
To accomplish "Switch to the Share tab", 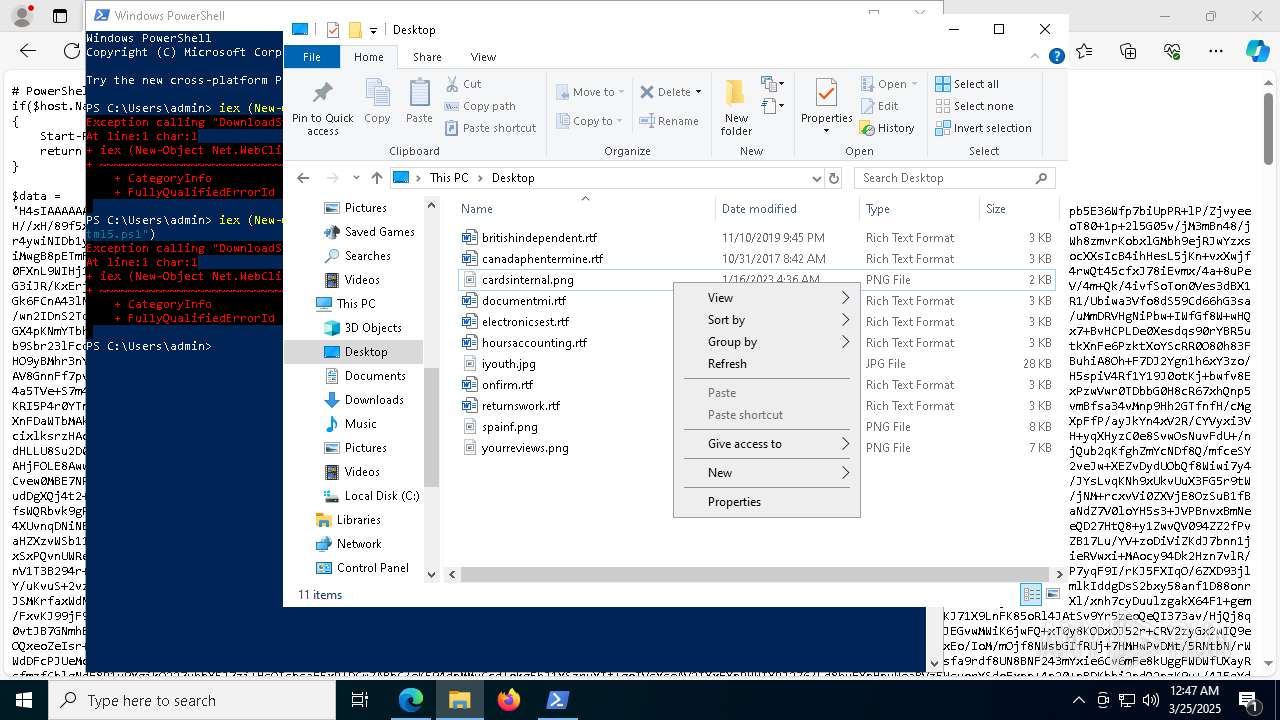I will coord(427,57).
